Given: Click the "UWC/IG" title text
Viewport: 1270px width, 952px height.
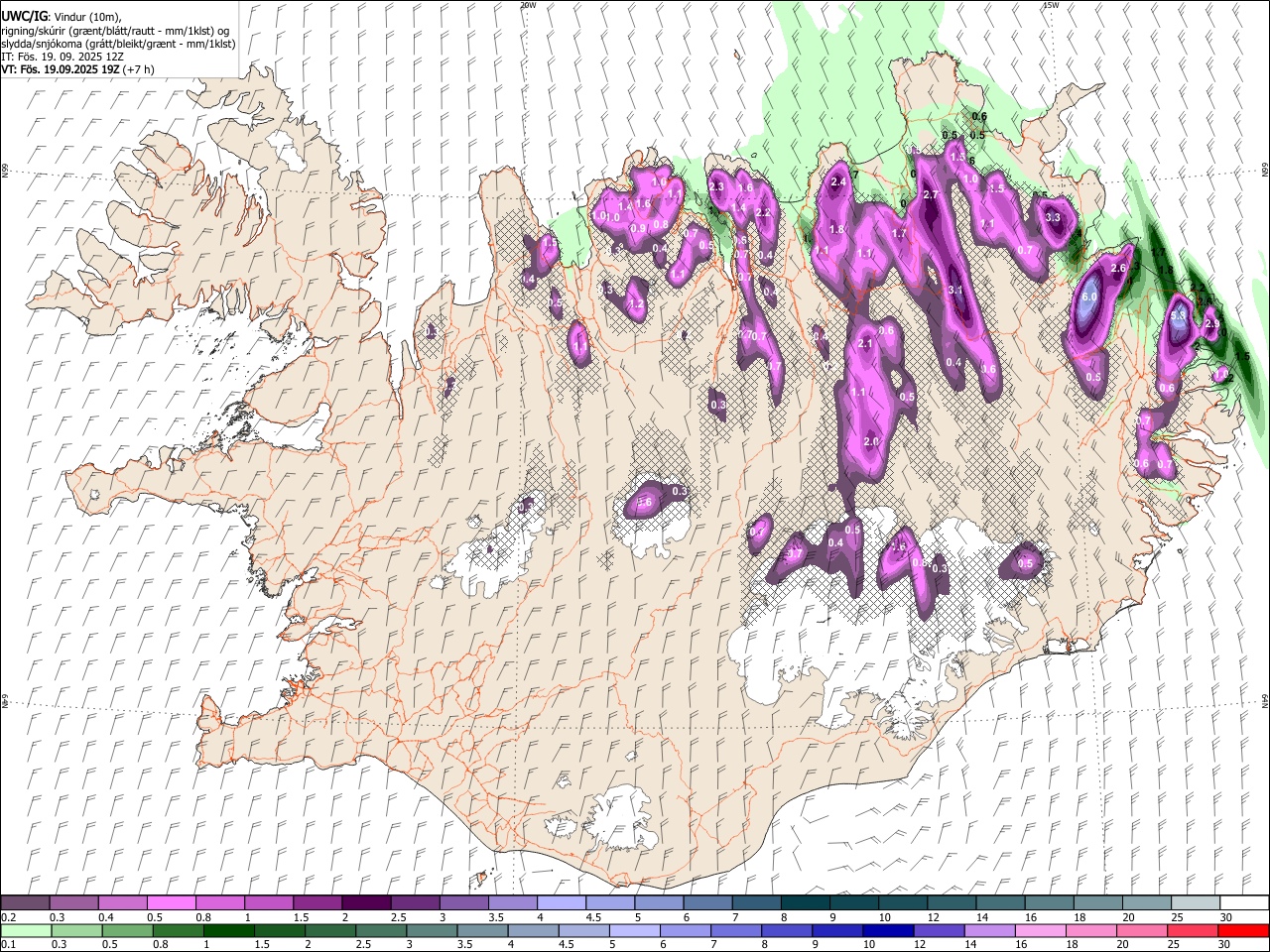Looking at the screenshot, I should pos(23,17).
